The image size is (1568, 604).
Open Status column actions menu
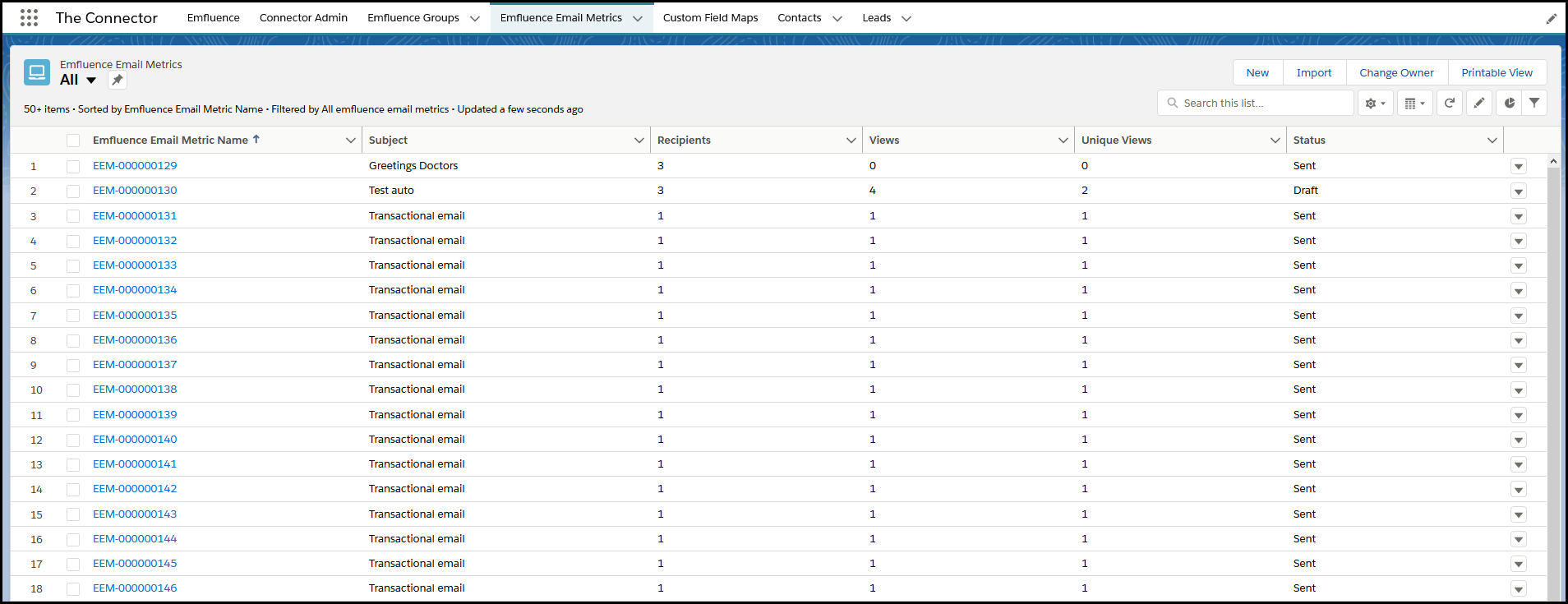[x=1492, y=141]
